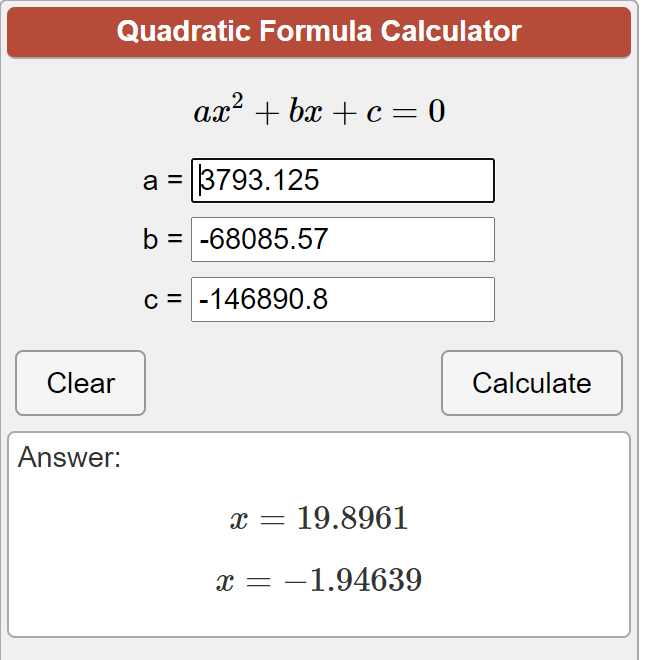
Task: Select the c value input field
Action: click(343, 299)
